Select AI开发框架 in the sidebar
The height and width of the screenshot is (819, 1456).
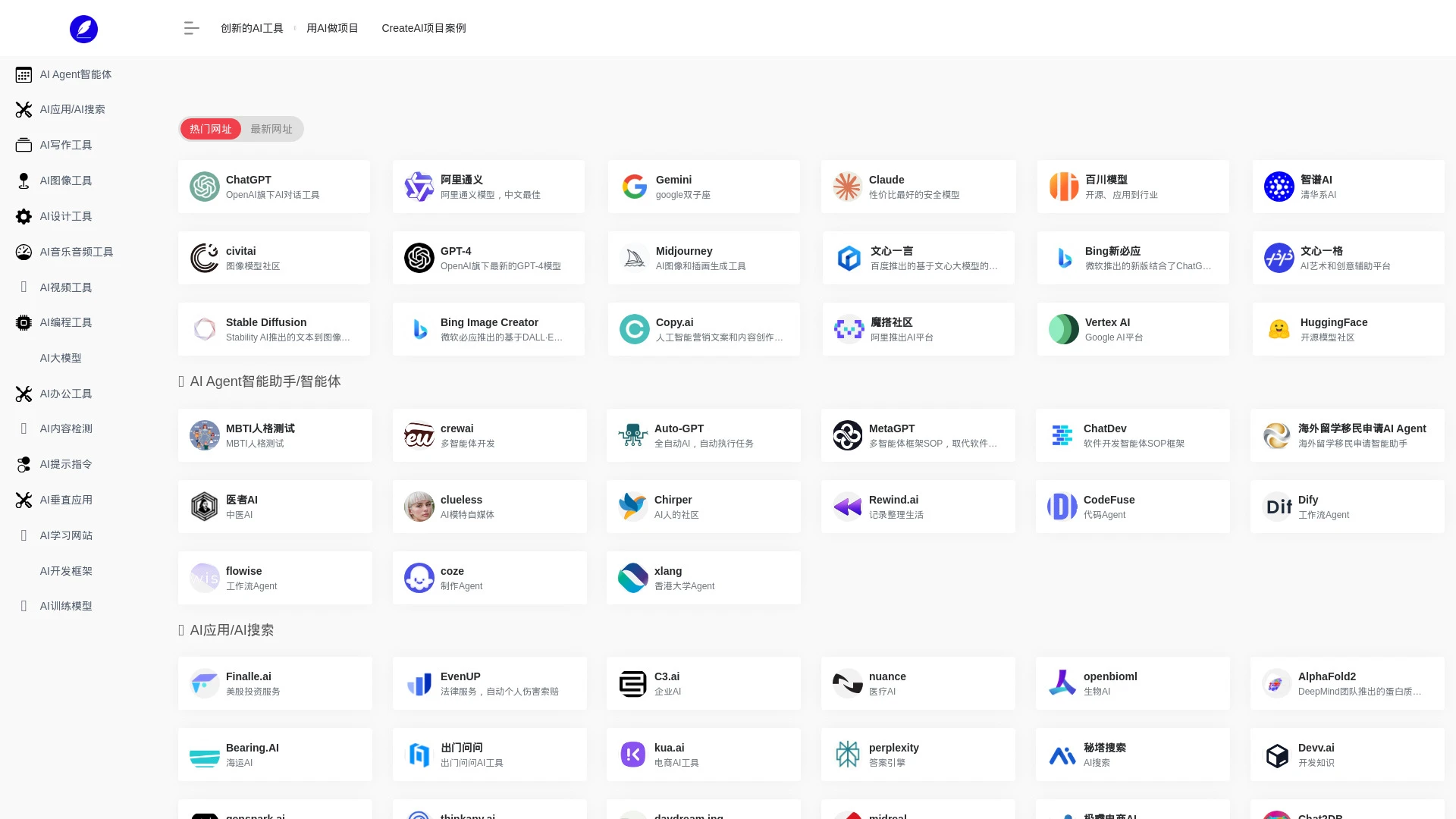(x=65, y=571)
